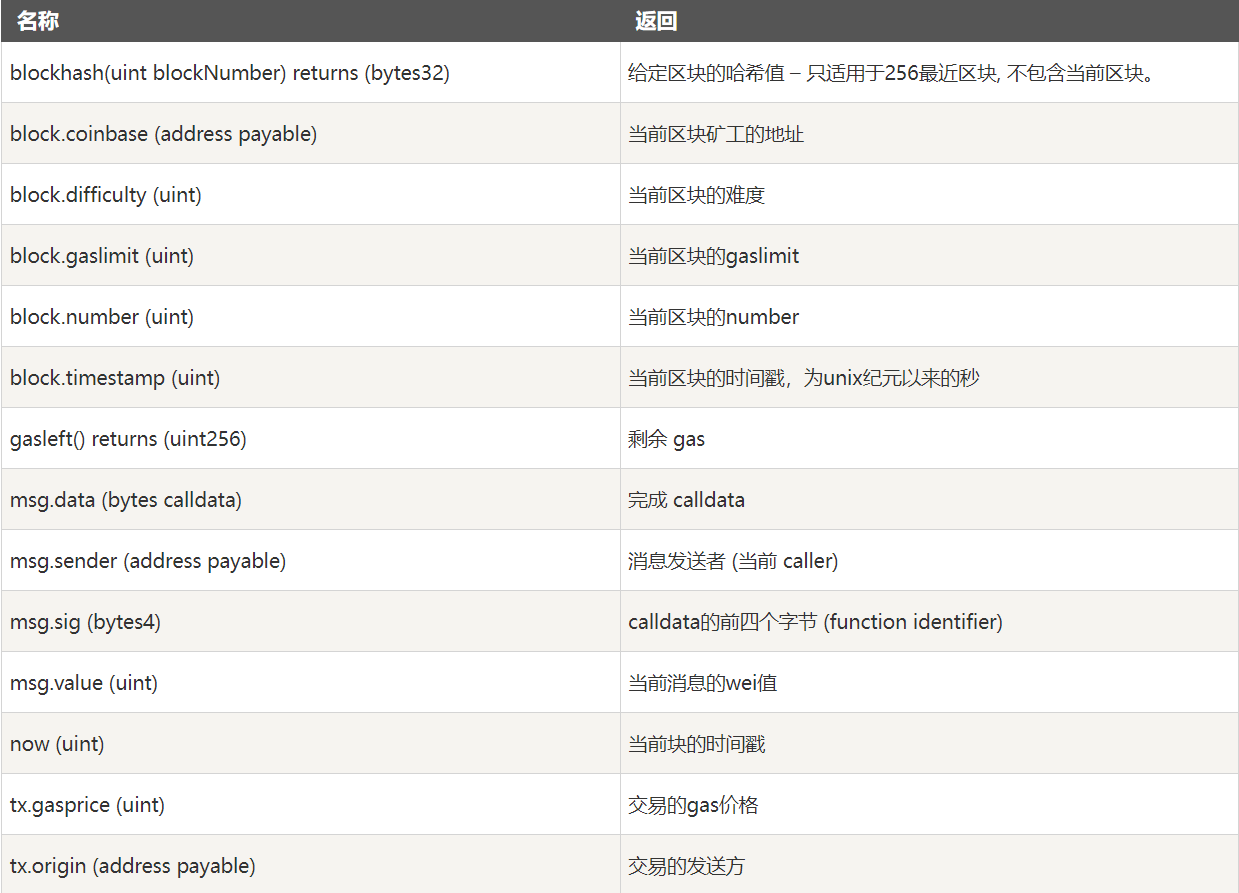Click the block.gaslimit (uint) name cell
This screenshot has height=893, width=1239.
(x=102, y=256)
